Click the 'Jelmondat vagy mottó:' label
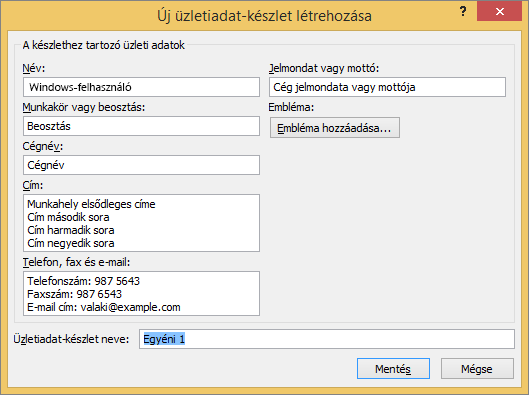Screen dimensions: 529x395 [324, 68]
